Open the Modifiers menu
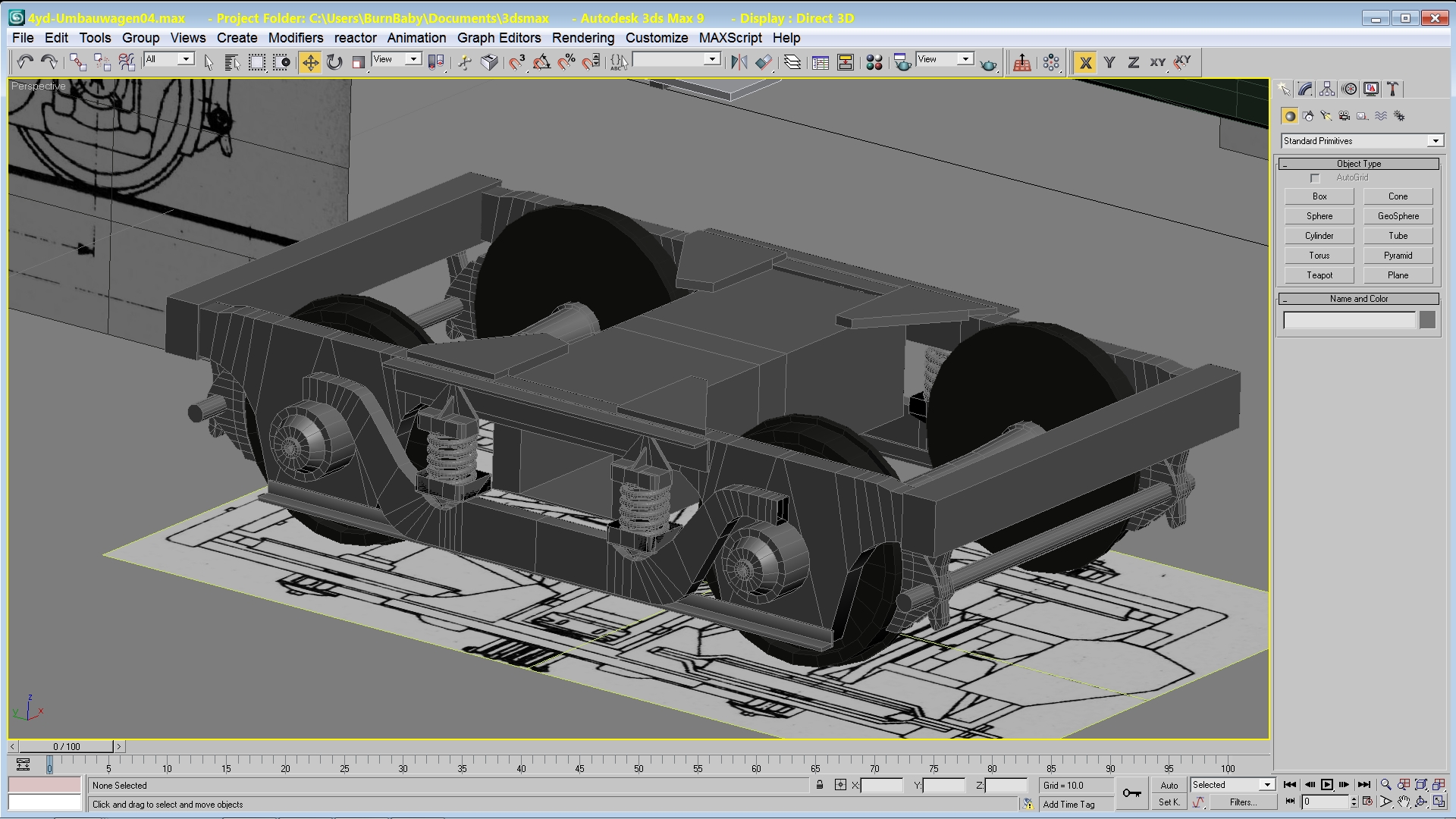 click(295, 38)
